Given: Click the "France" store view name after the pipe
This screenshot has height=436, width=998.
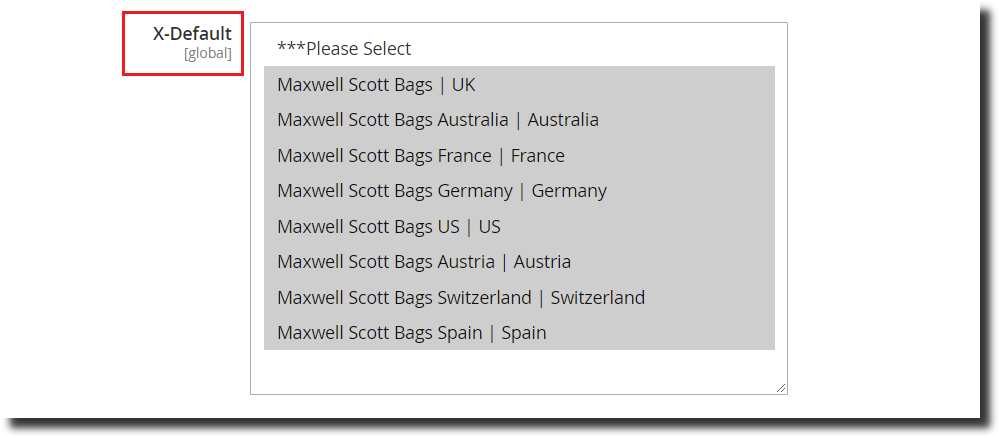Looking at the screenshot, I should (x=538, y=156).
